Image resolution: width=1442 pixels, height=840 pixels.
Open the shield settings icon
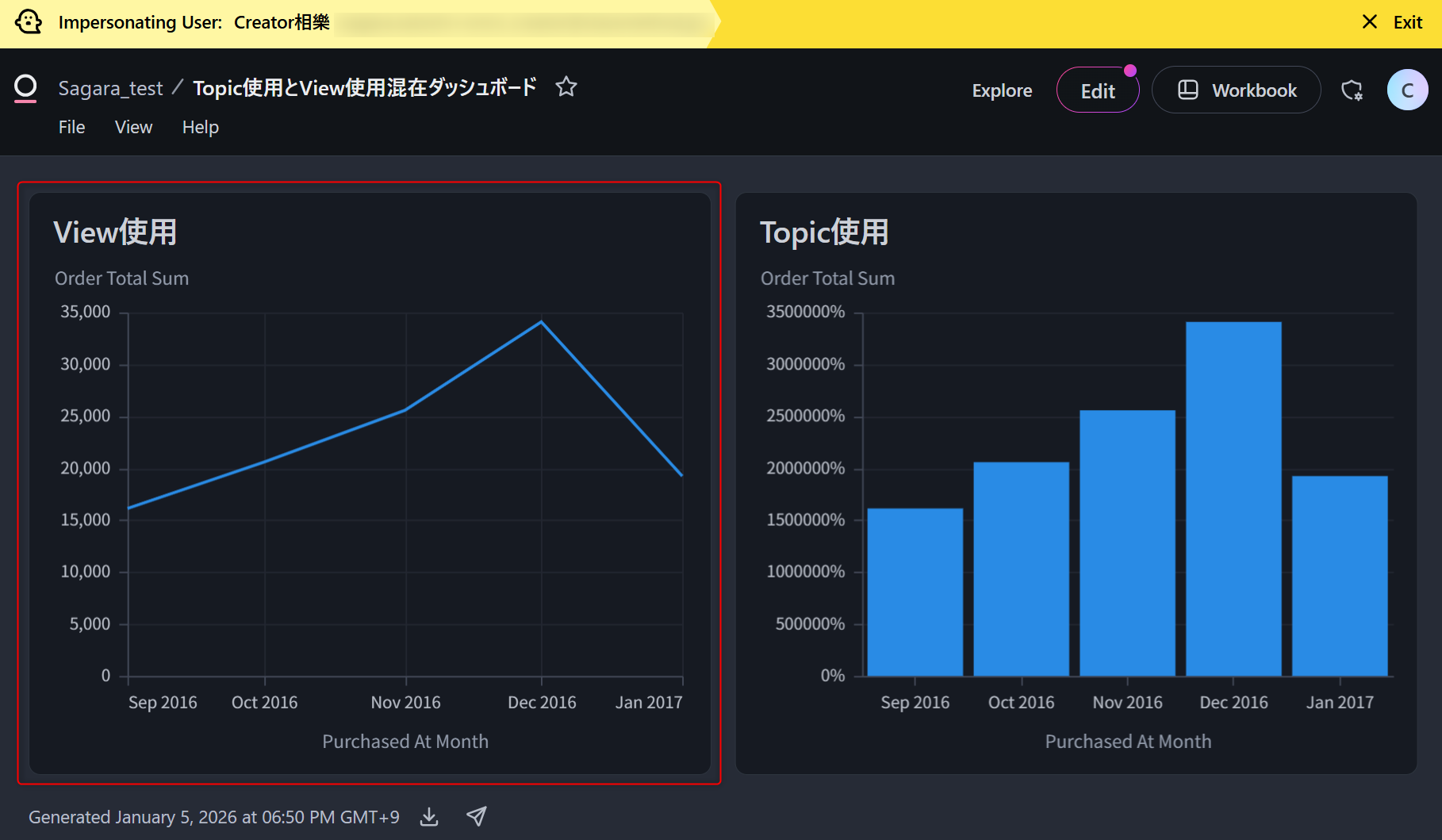click(x=1352, y=90)
